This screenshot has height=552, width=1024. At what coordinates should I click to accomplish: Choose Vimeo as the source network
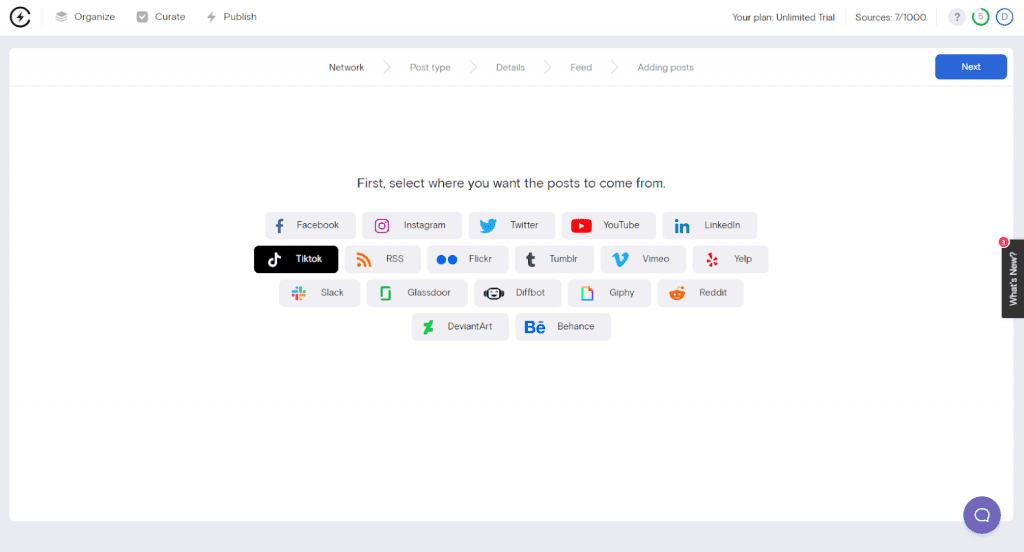[x=643, y=259]
